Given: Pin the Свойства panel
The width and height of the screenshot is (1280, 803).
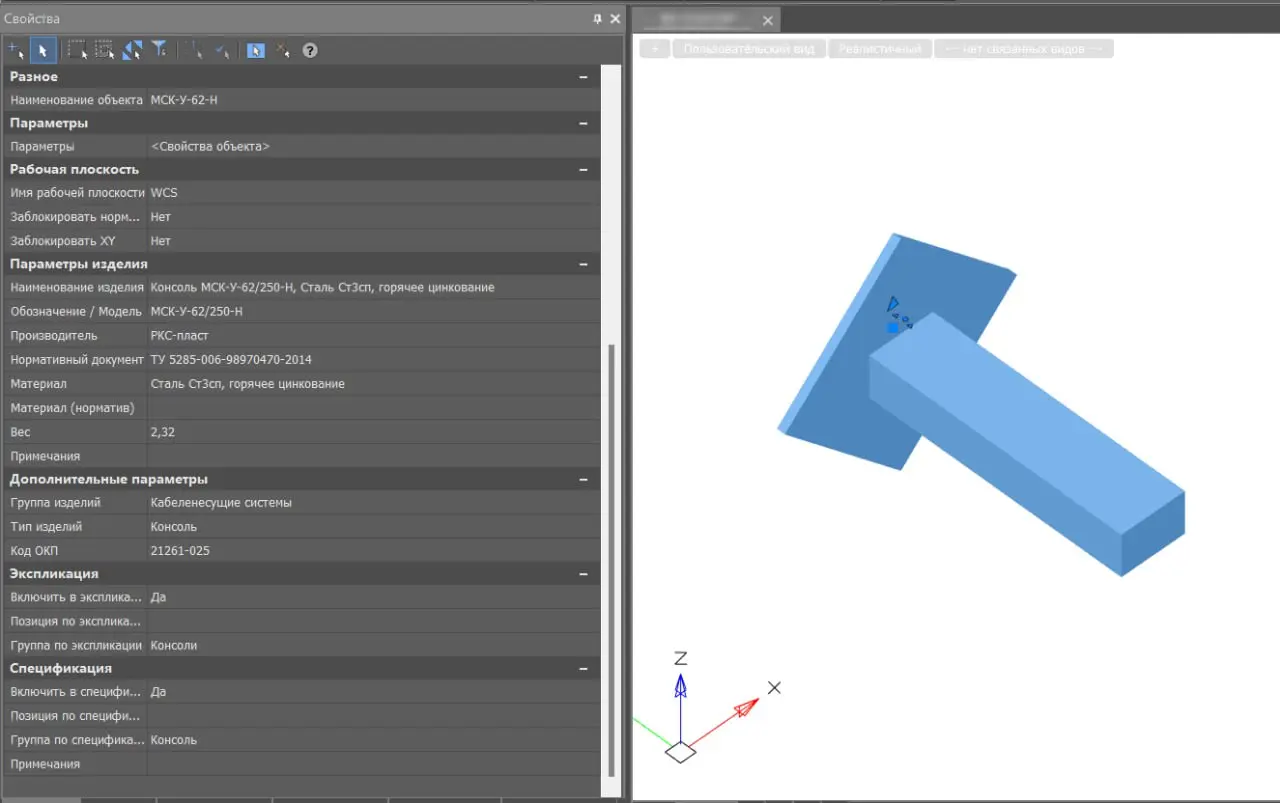Looking at the screenshot, I should (x=598, y=19).
